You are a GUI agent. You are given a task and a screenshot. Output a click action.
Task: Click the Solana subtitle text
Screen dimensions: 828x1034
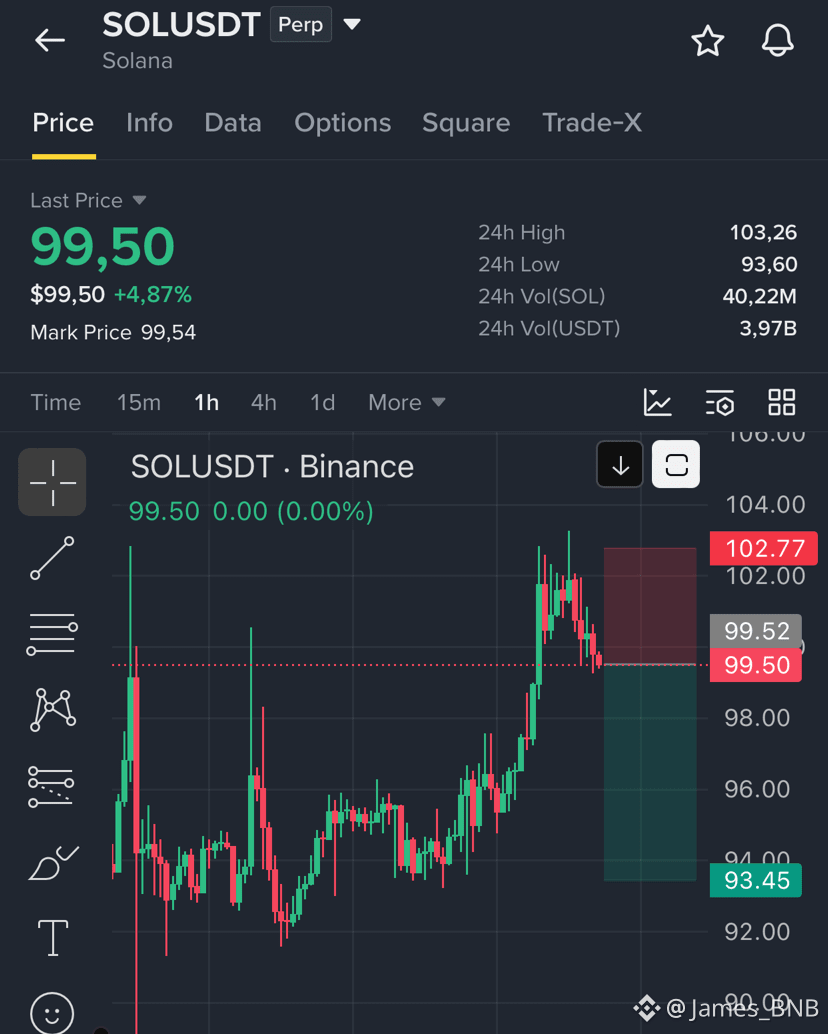137,61
